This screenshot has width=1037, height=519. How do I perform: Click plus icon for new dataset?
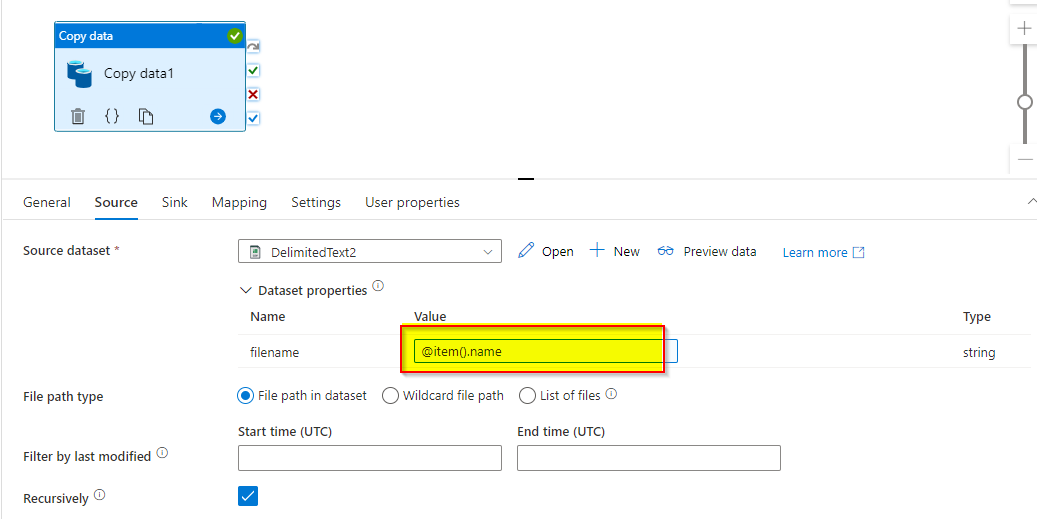tap(597, 251)
